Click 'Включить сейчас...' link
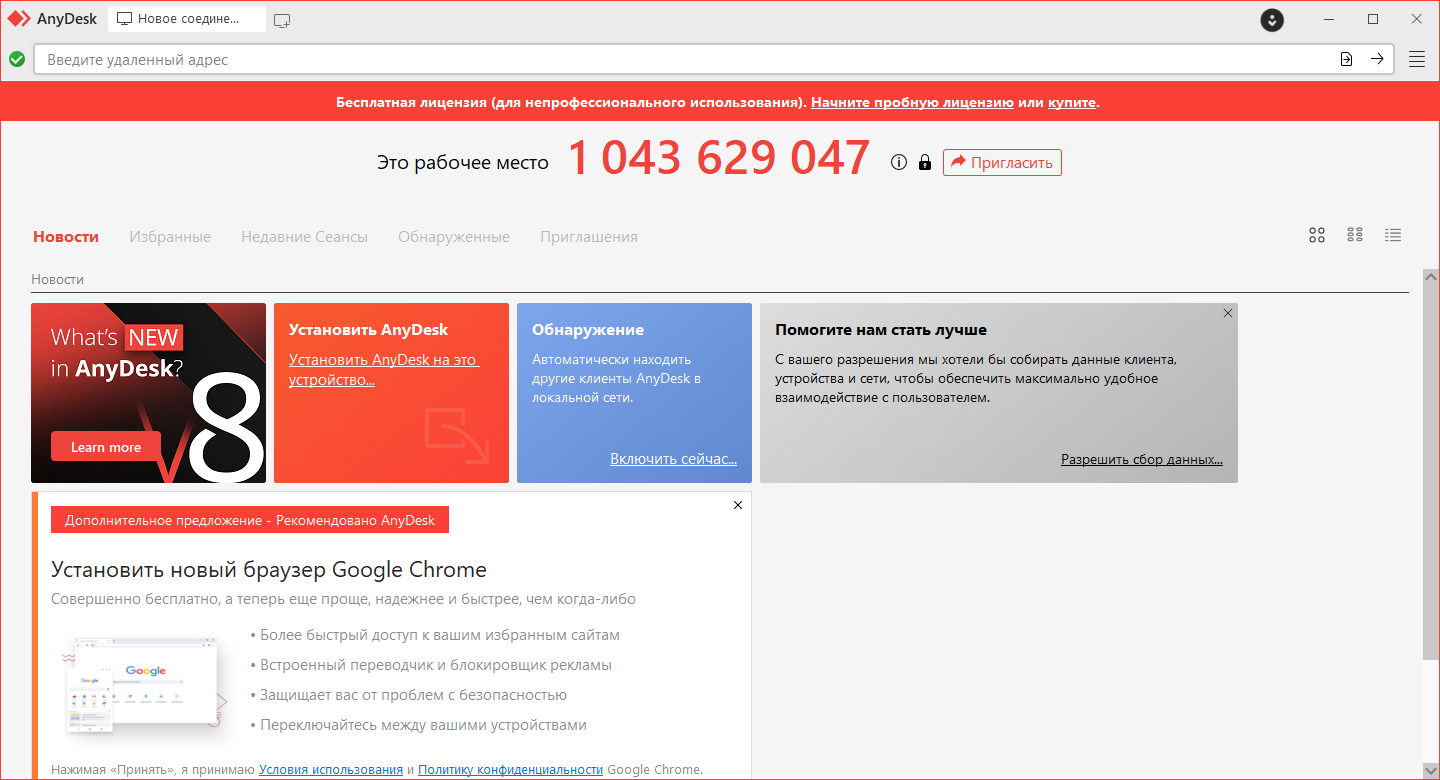Image resolution: width=1440 pixels, height=780 pixels. tap(673, 459)
